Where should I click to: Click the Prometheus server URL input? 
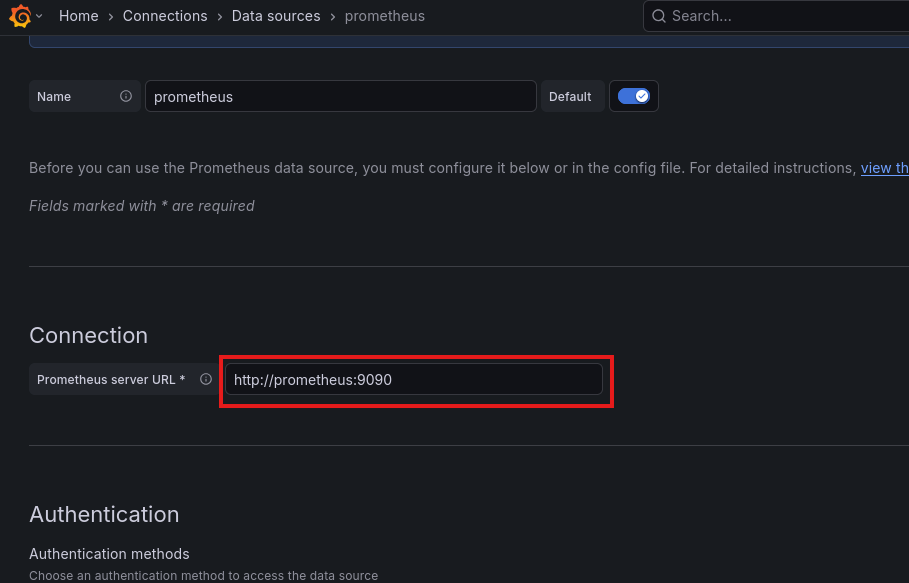pyautogui.click(x=413, y=380)
